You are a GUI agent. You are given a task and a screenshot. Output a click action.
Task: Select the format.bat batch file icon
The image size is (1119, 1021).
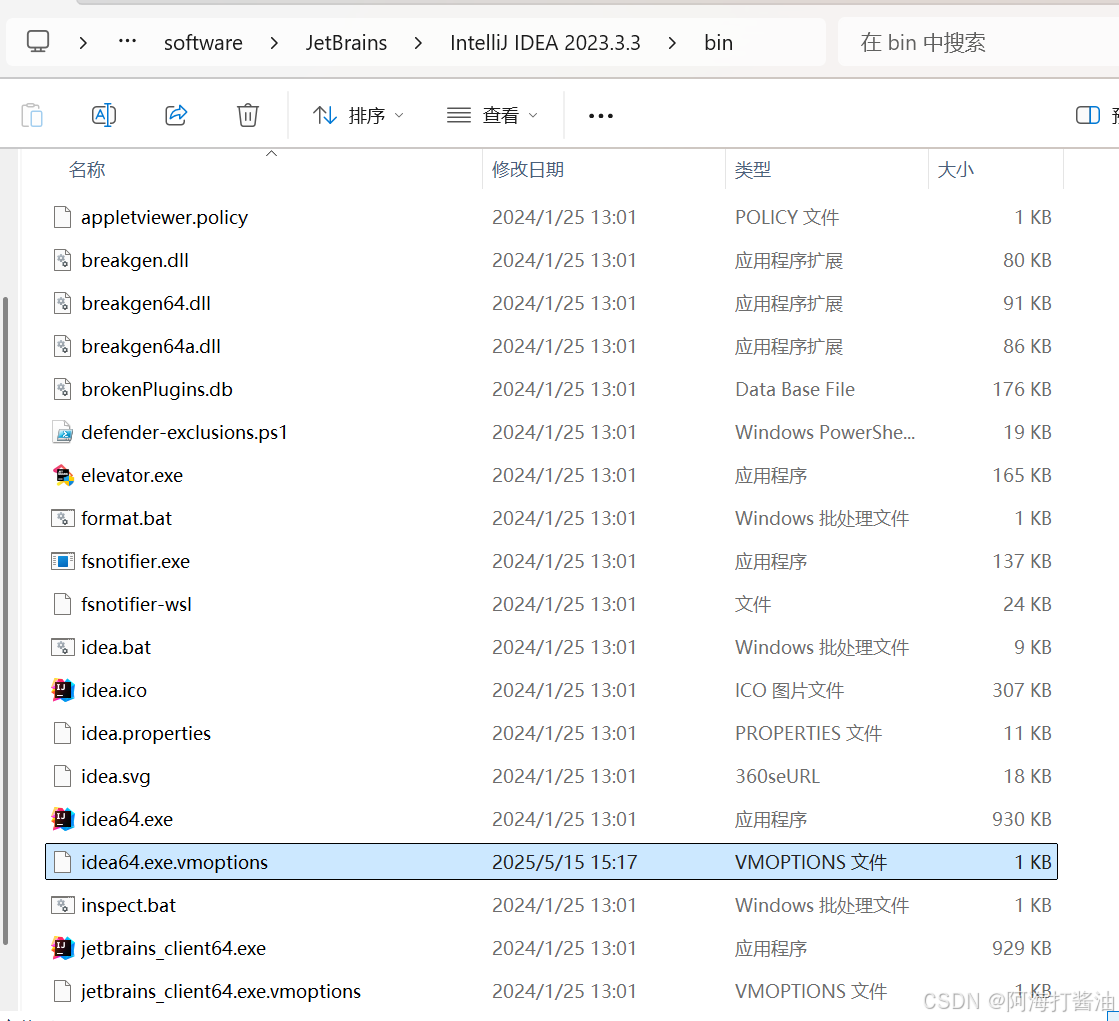point(63,519)
